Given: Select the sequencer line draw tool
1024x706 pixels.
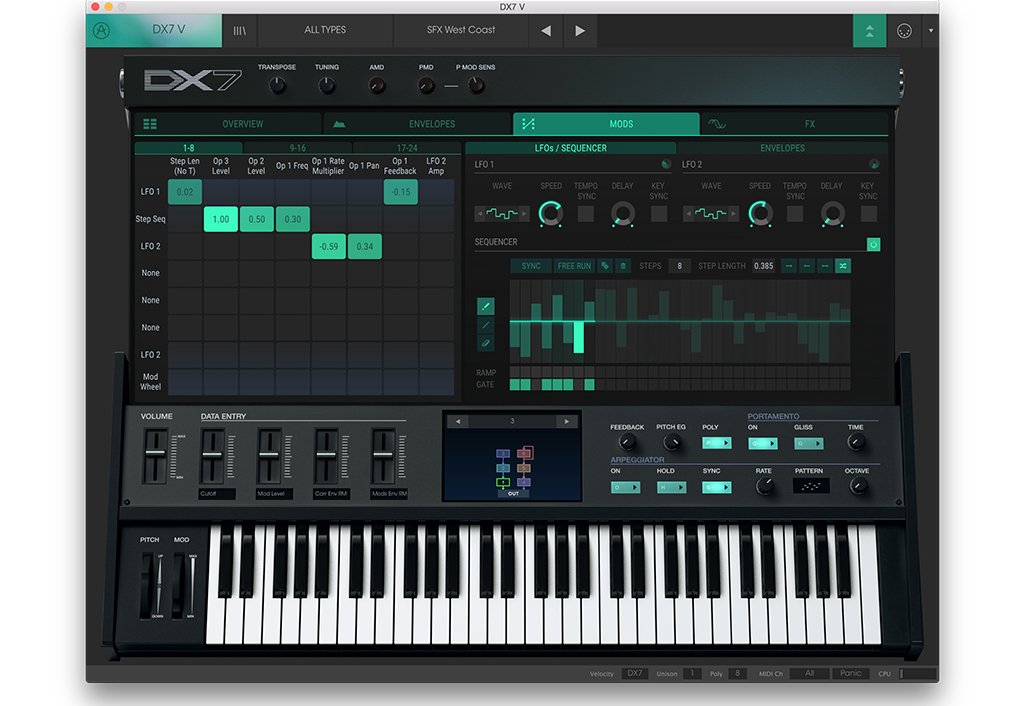Looking at the screenshot, I should 486,325.
